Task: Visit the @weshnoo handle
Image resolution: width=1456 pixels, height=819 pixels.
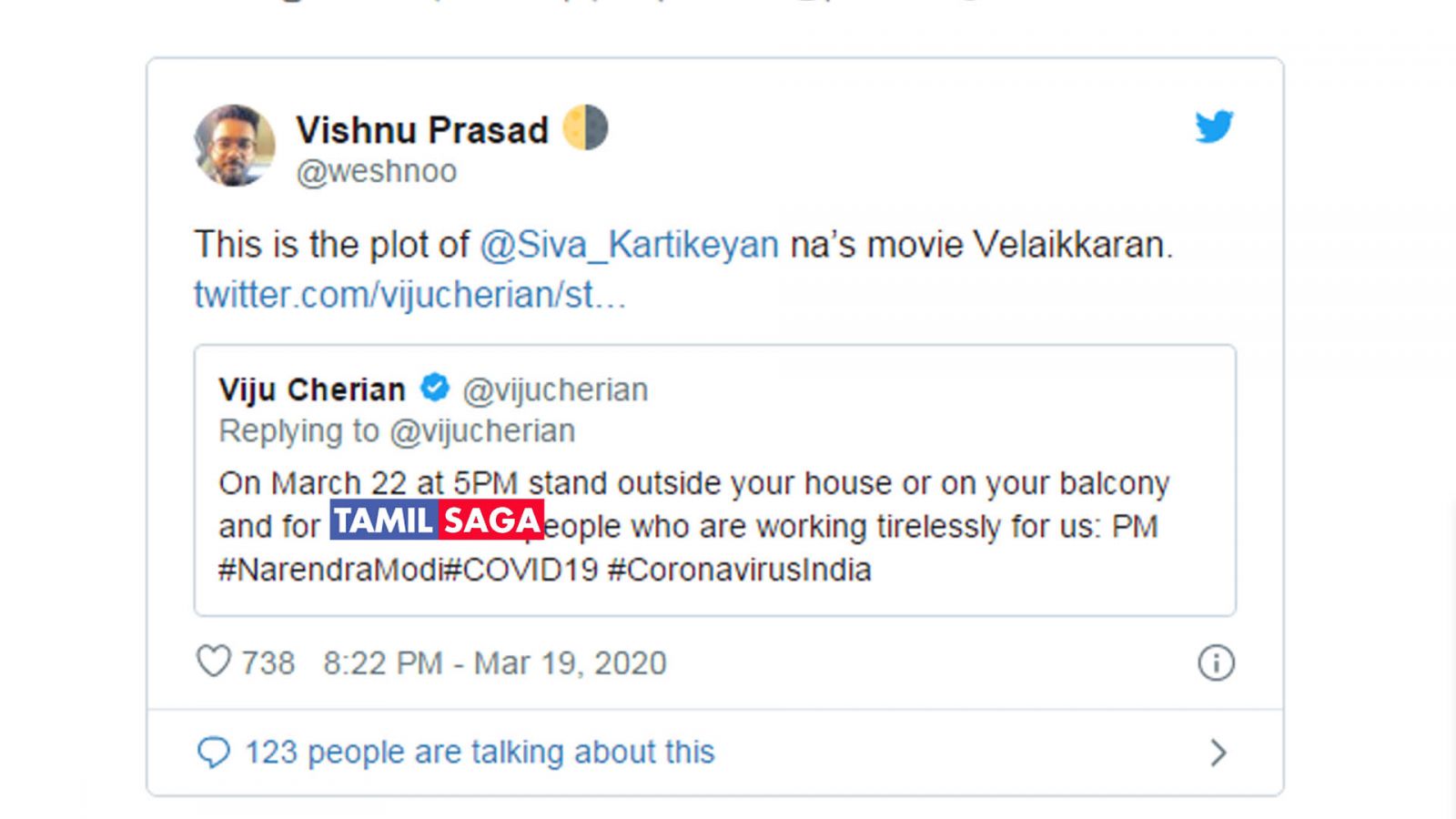Action: (377, 171)
